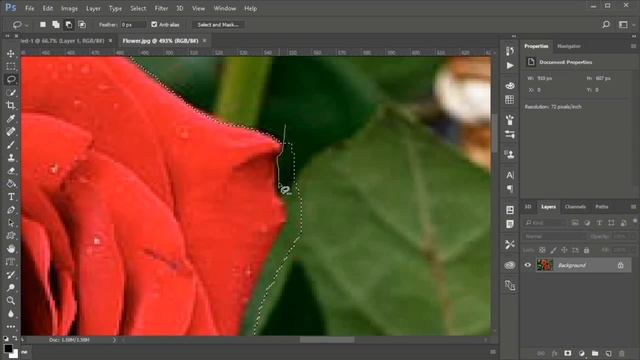Create new adjustment layer icon
Viewport: 640px width, 360px height.
click(581, 353)
